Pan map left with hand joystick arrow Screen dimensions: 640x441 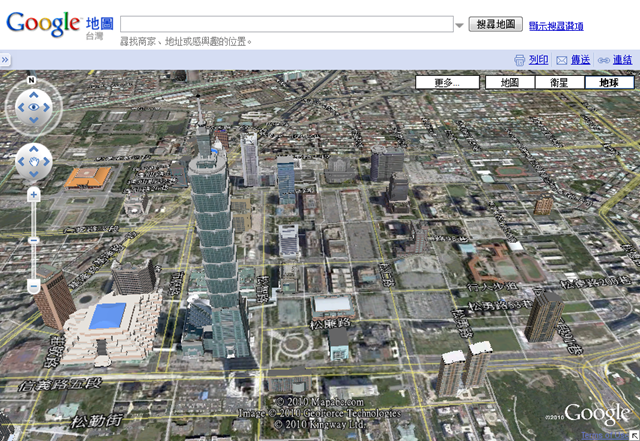pyautogui.click(x=21, y=162)
